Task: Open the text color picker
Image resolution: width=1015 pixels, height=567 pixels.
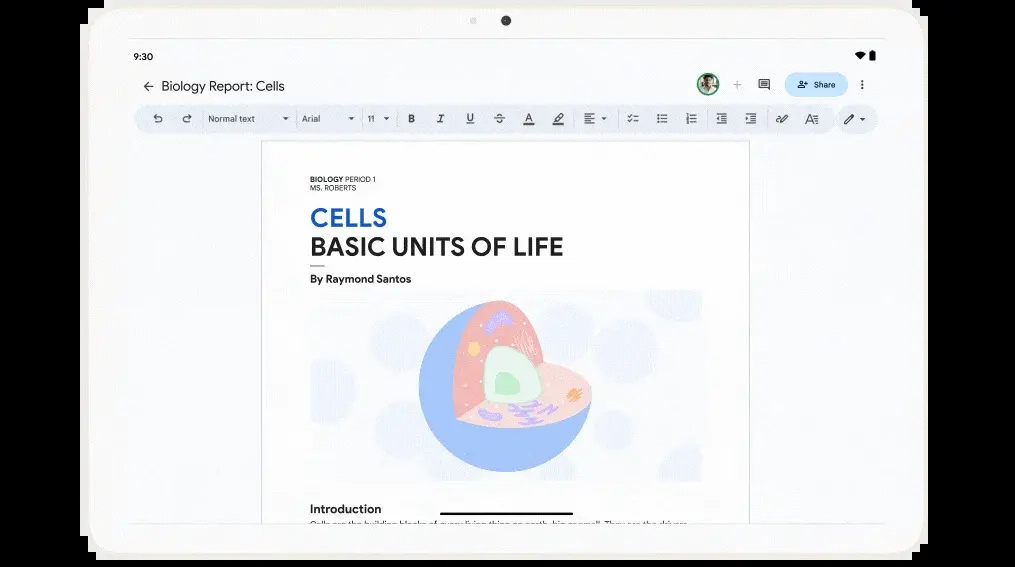Action: [528, 119]
